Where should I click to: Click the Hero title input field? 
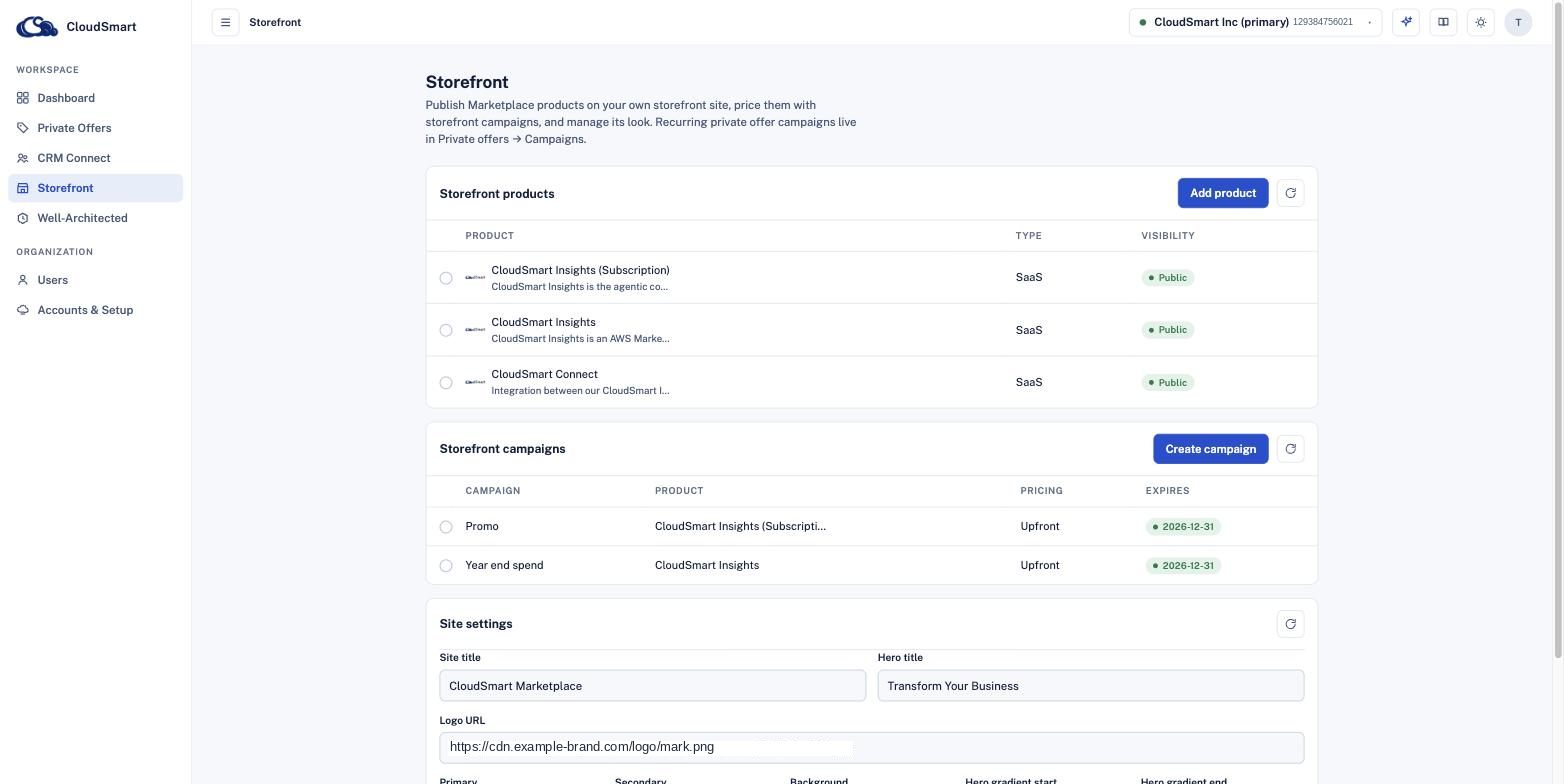[x=1091, y=686]
